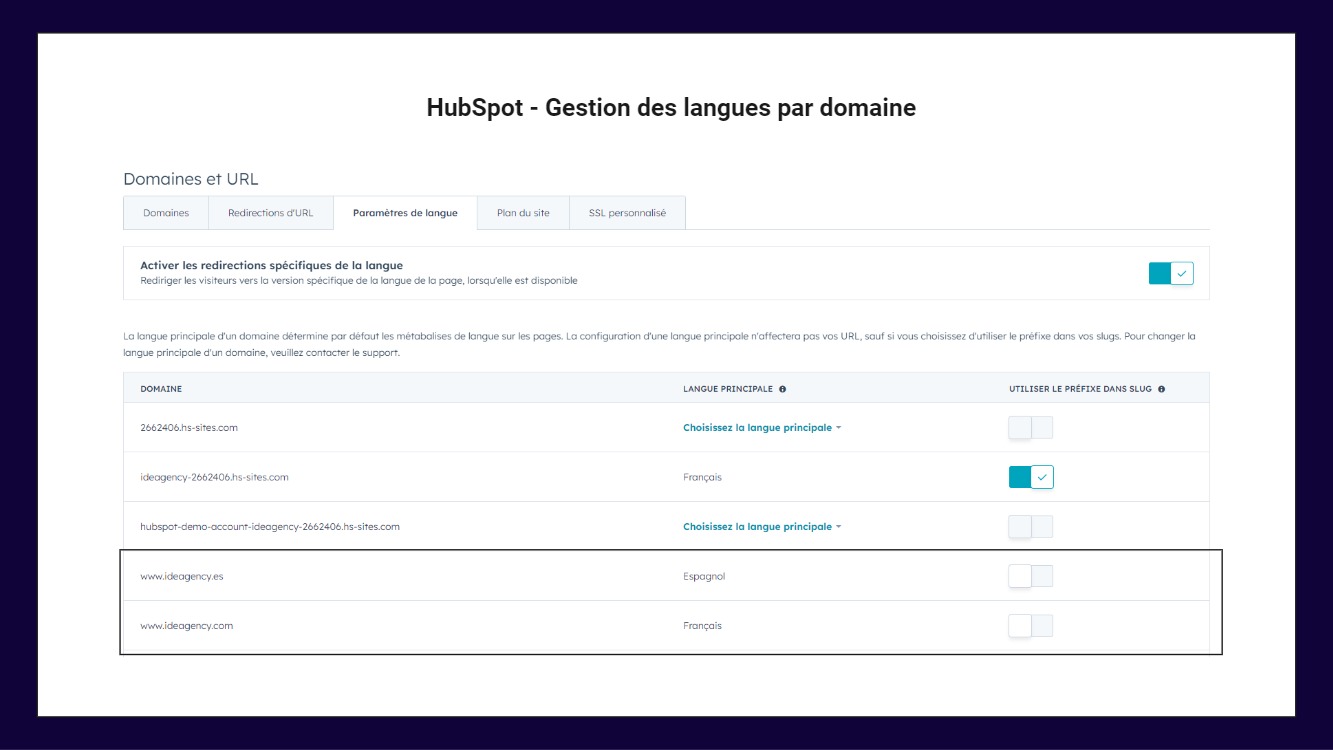Toggle slug prefix for hubspot-demo-account domain
This screenshot has height=750, width=1333.
(1031, 526)
